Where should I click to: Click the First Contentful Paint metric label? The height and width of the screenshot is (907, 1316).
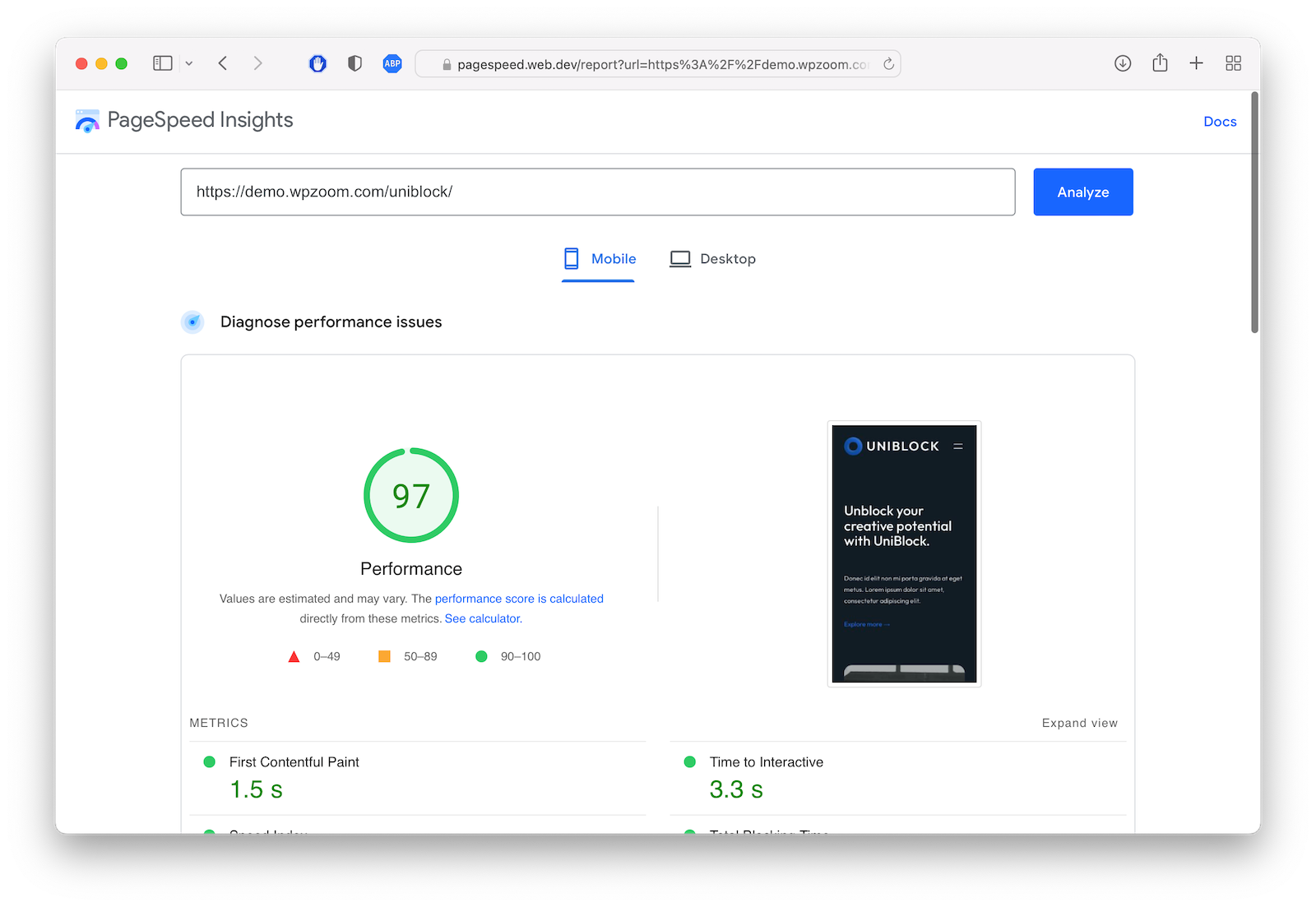[294, 762]
